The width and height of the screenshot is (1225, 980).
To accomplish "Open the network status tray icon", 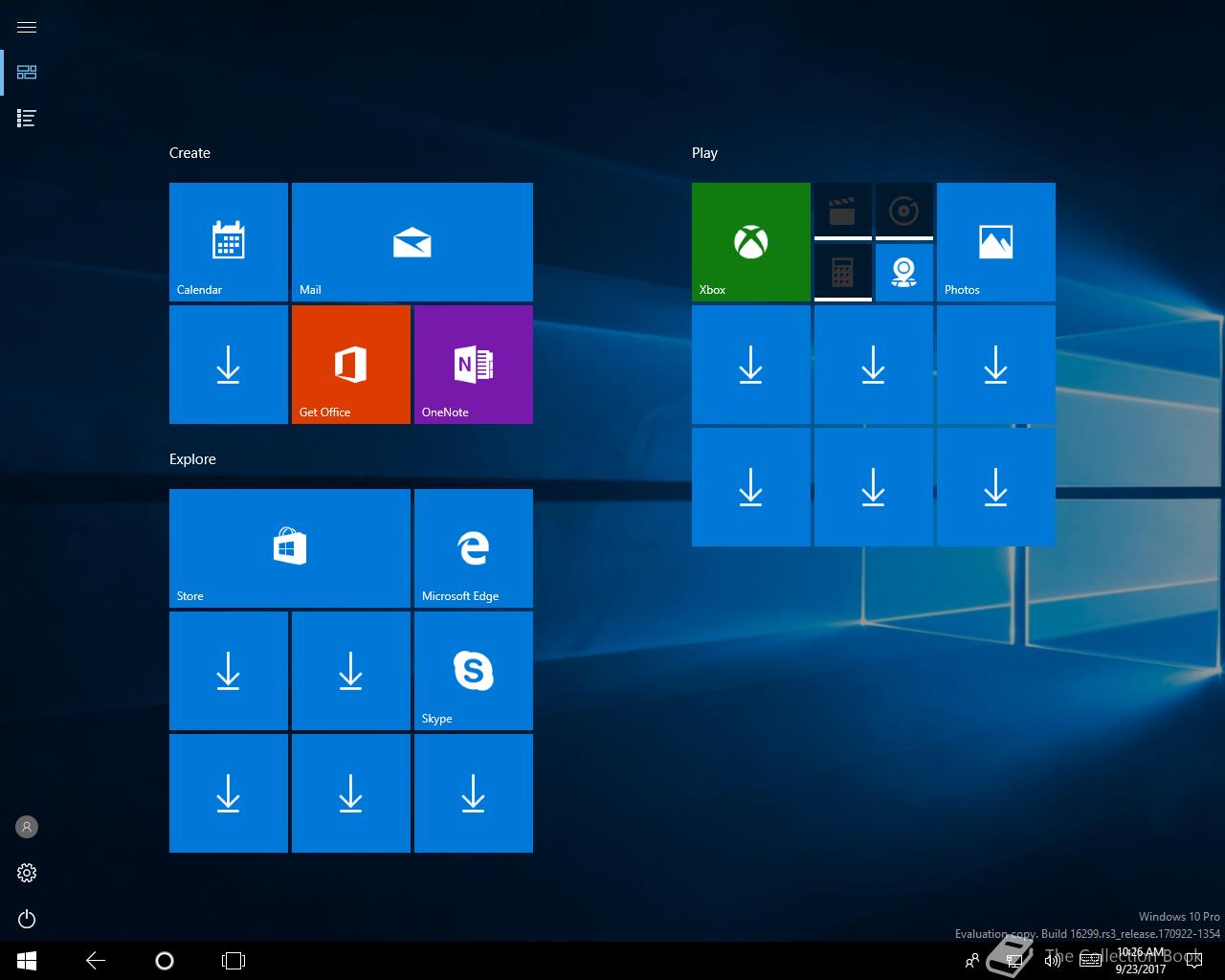I will (x=1013, y=961).
